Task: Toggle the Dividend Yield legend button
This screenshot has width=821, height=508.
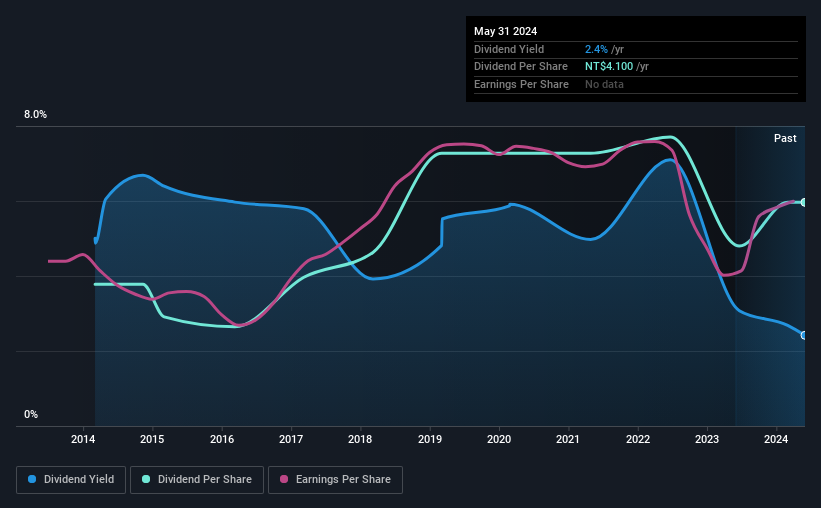Action: [x=71, y=480]
